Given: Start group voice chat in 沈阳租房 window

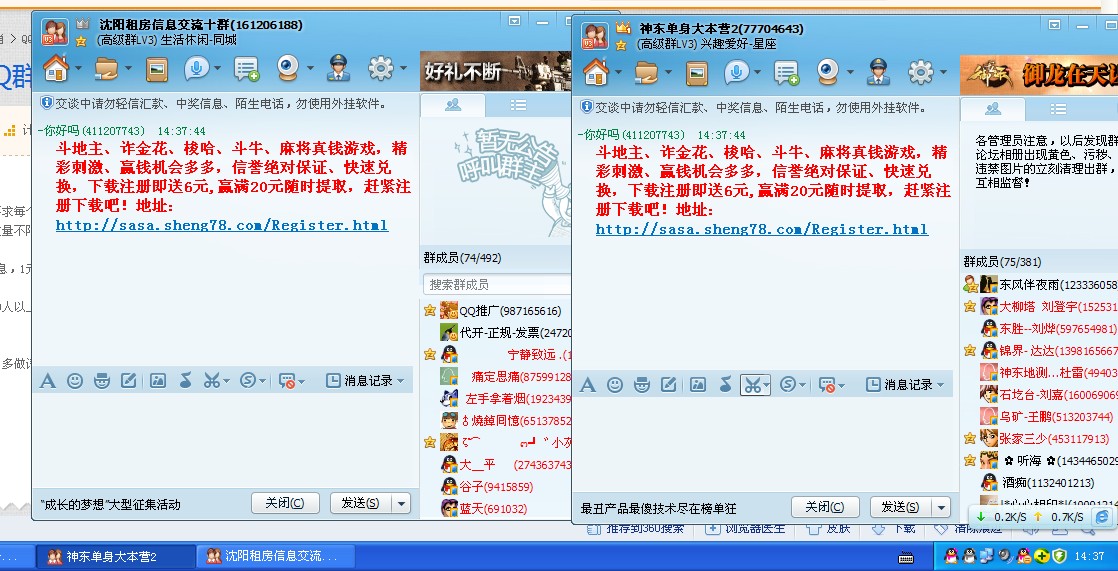Looking at the screenshot, I should 197,68.
